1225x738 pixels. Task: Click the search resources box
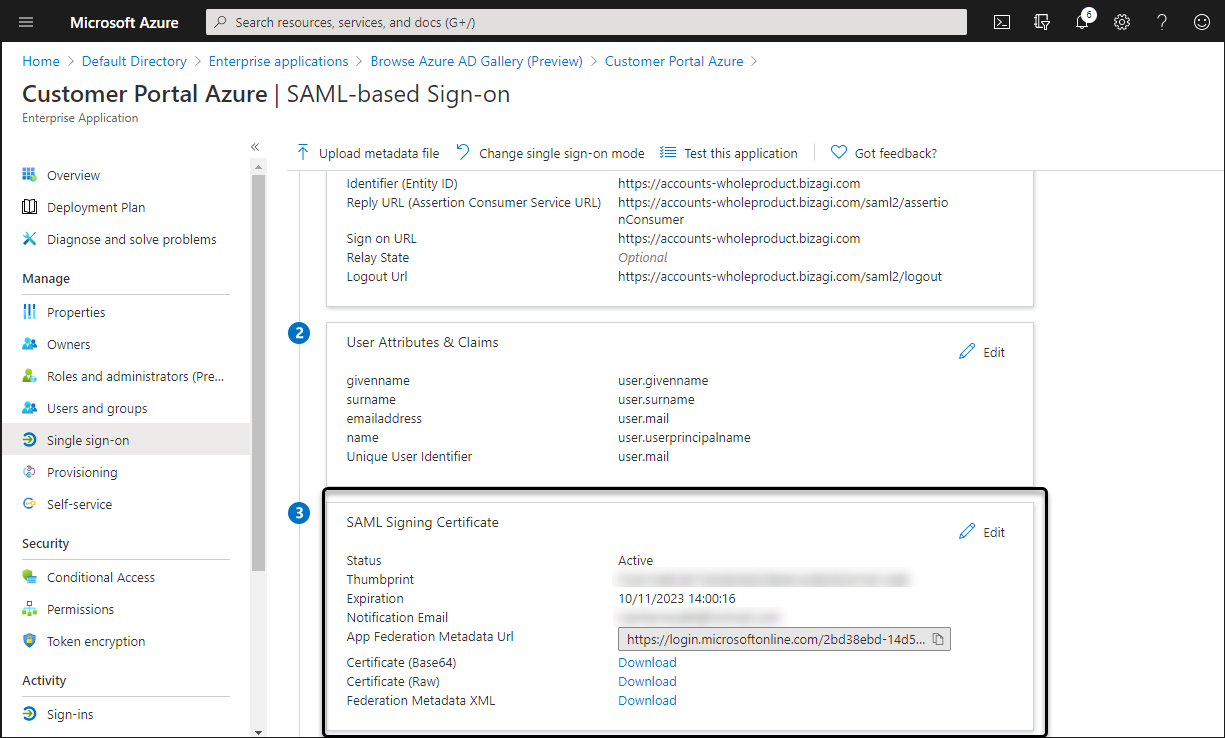tap(586, 22)
